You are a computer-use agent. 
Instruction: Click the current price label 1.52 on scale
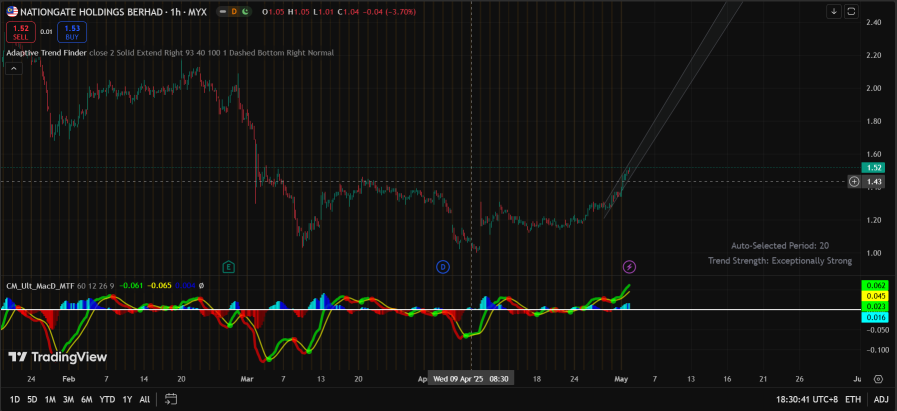point(875,168)
